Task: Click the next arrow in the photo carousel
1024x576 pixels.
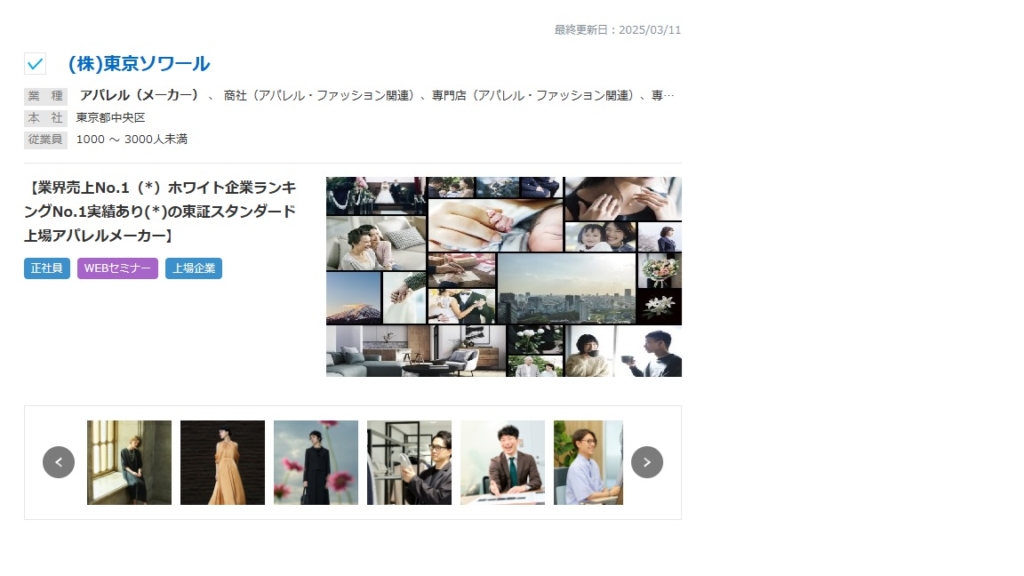Action: click(647, 462)
